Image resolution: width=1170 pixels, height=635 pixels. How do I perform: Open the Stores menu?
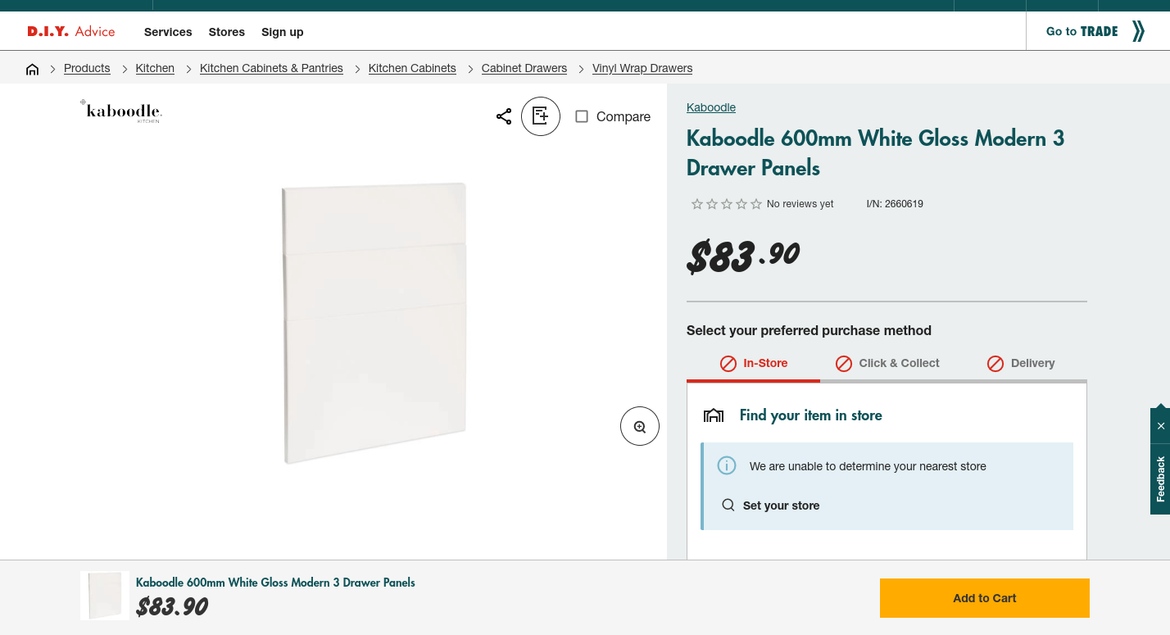click(x=226, y=31)
